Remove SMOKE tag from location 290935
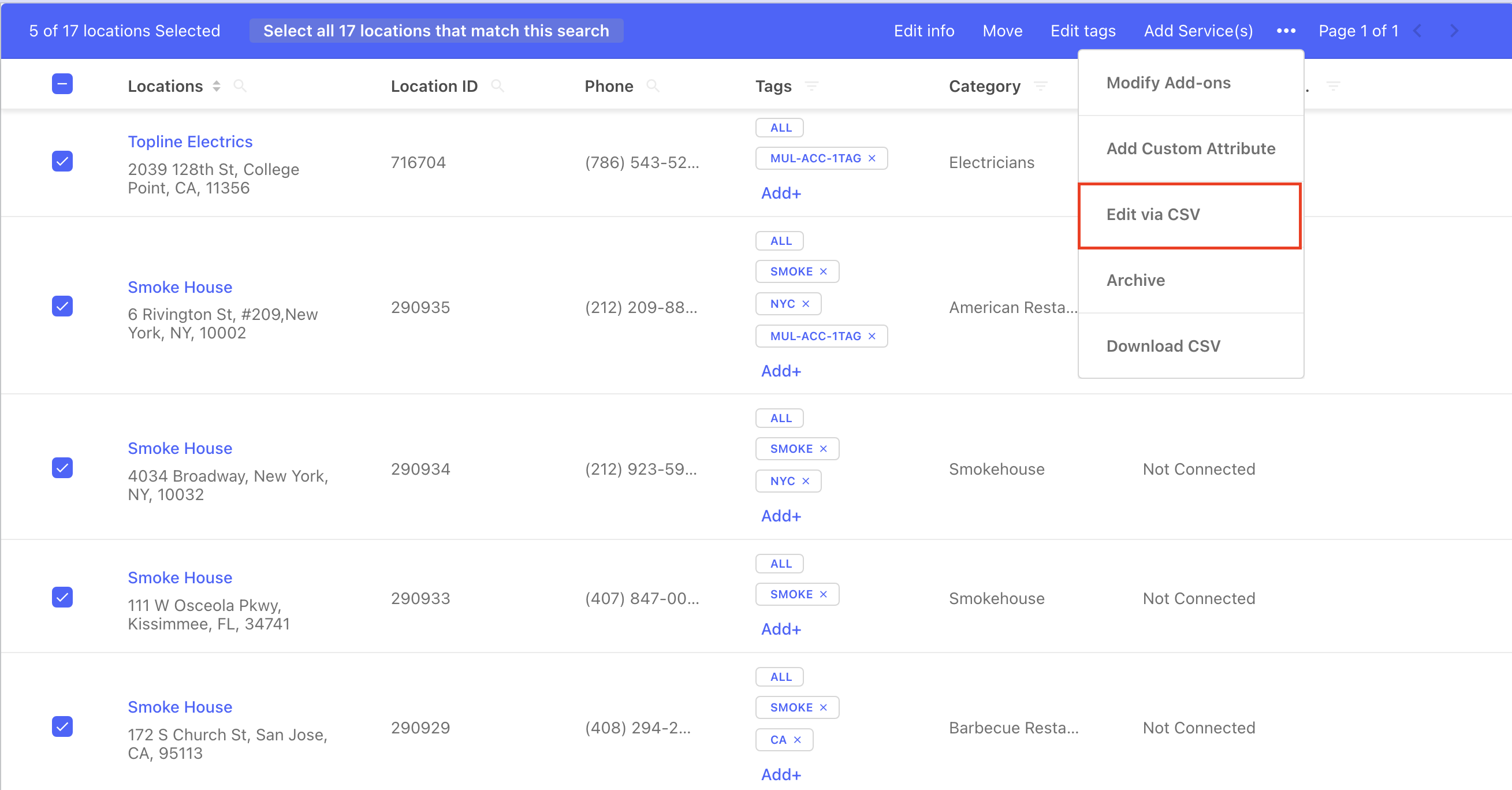Screen dimensions: 1512x790 click(823, 271)
